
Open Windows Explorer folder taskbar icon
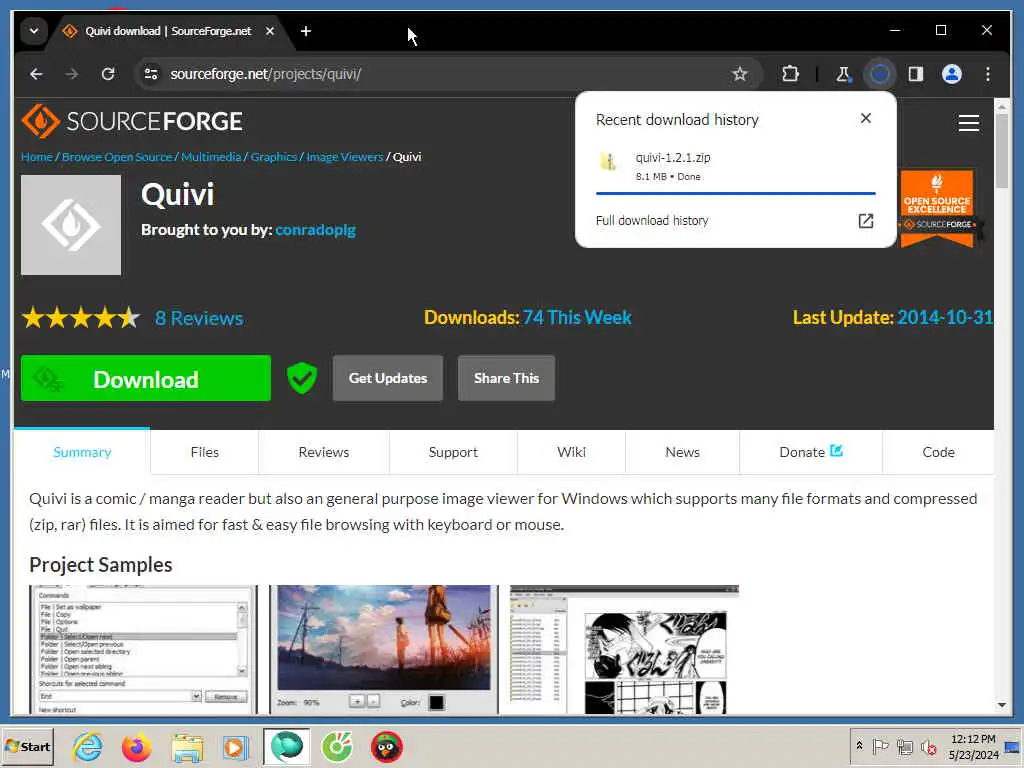(x=187, y=746)
